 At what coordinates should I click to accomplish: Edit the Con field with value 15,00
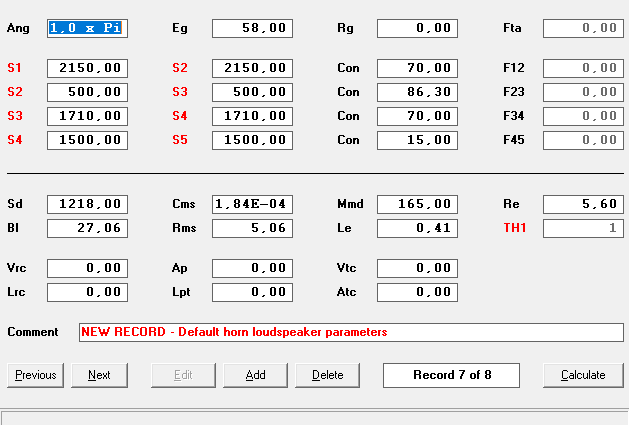pos(417,140)
